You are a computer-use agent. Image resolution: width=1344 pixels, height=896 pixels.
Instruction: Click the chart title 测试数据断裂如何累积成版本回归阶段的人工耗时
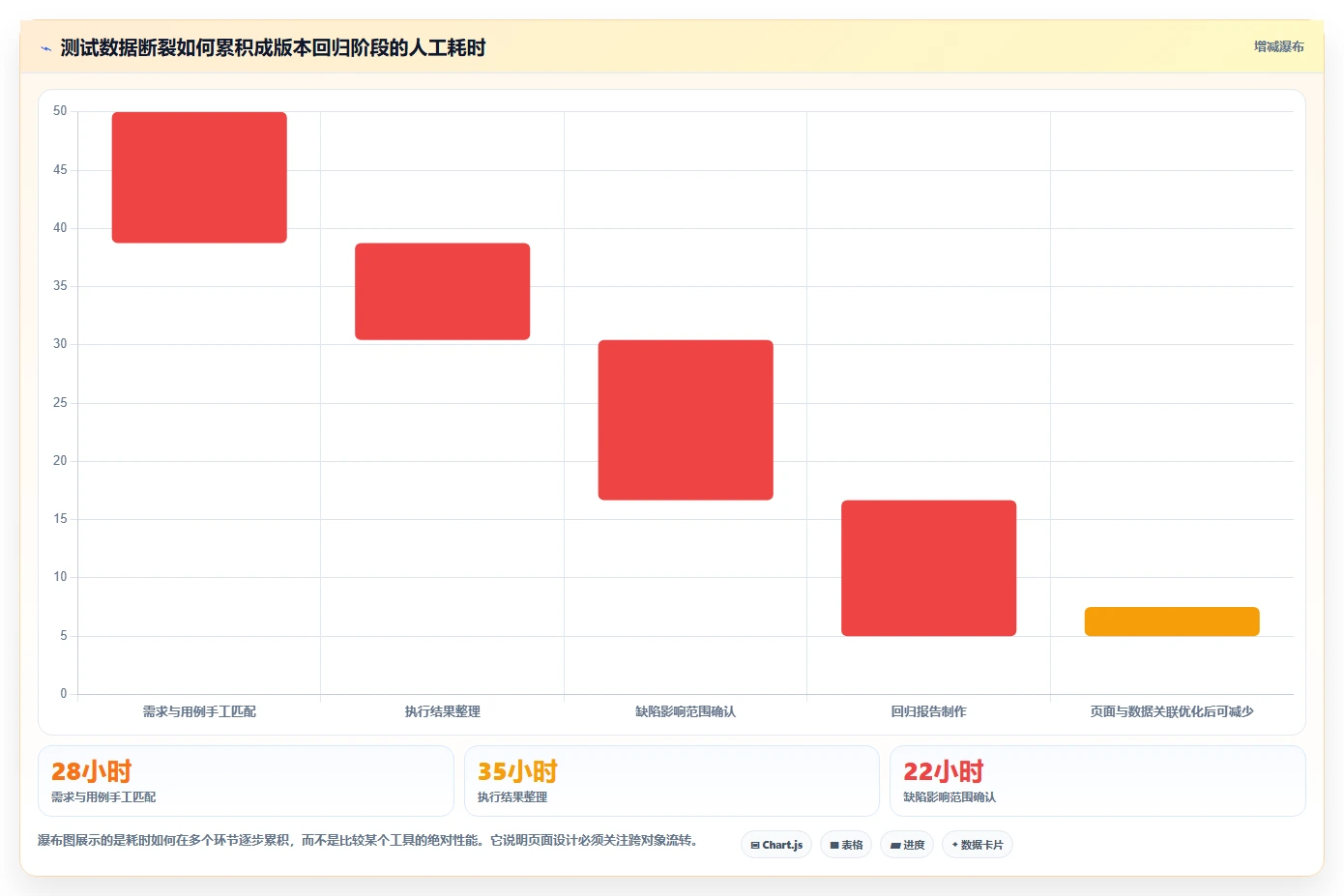coord(273,47)
